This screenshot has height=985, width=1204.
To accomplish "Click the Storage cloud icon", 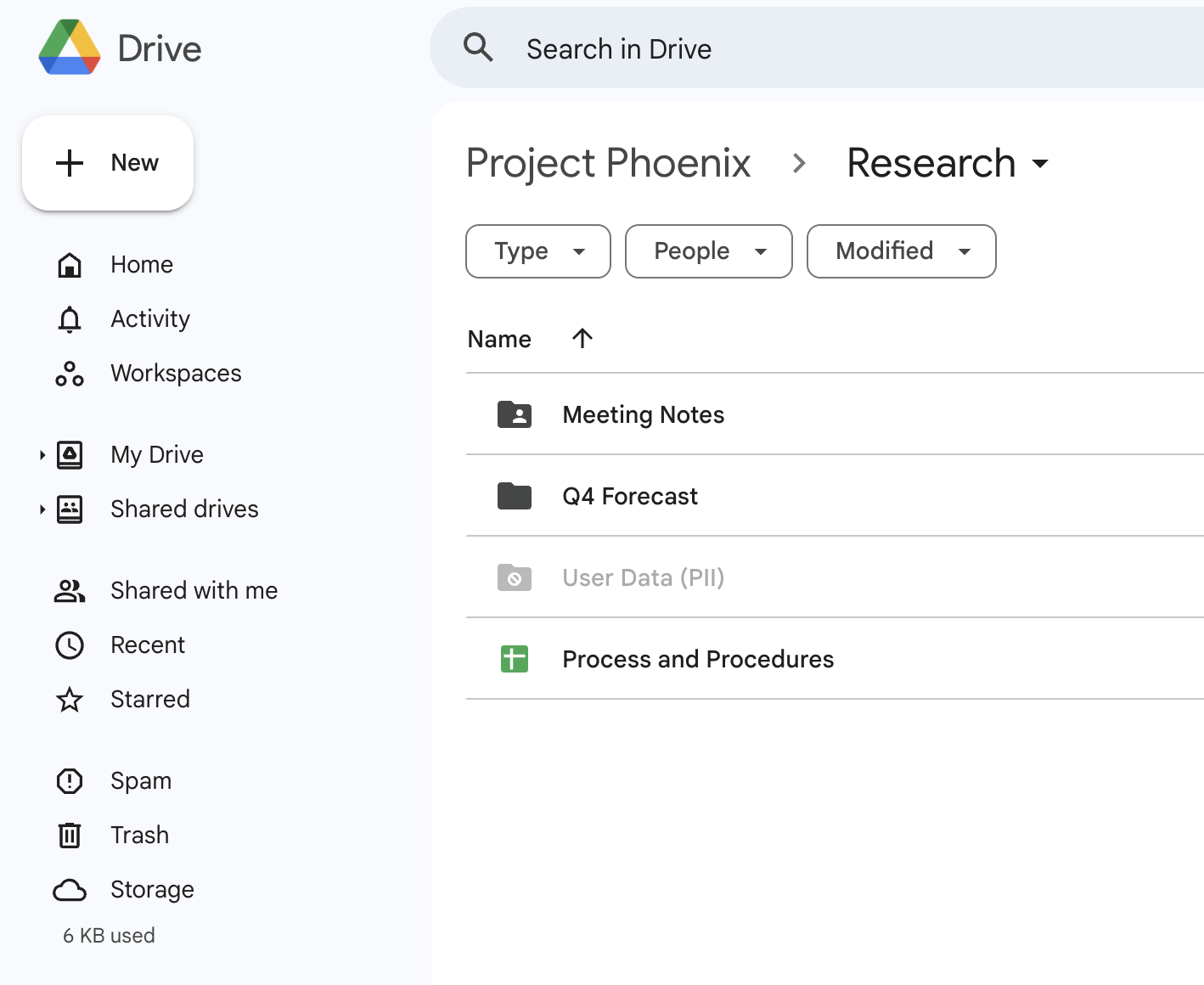I will pos(70,890).
